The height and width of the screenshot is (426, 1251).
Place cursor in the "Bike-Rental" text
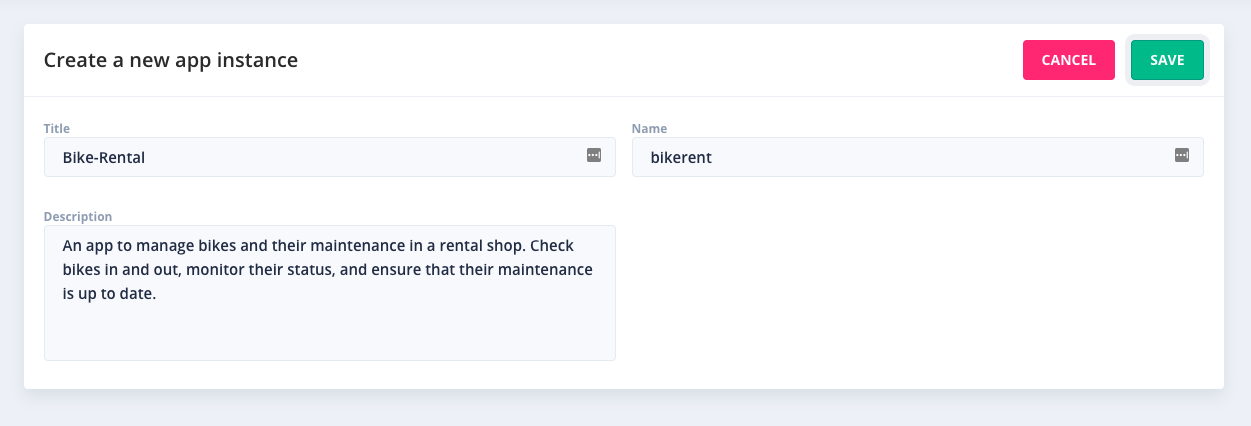[x=104, y=157]
